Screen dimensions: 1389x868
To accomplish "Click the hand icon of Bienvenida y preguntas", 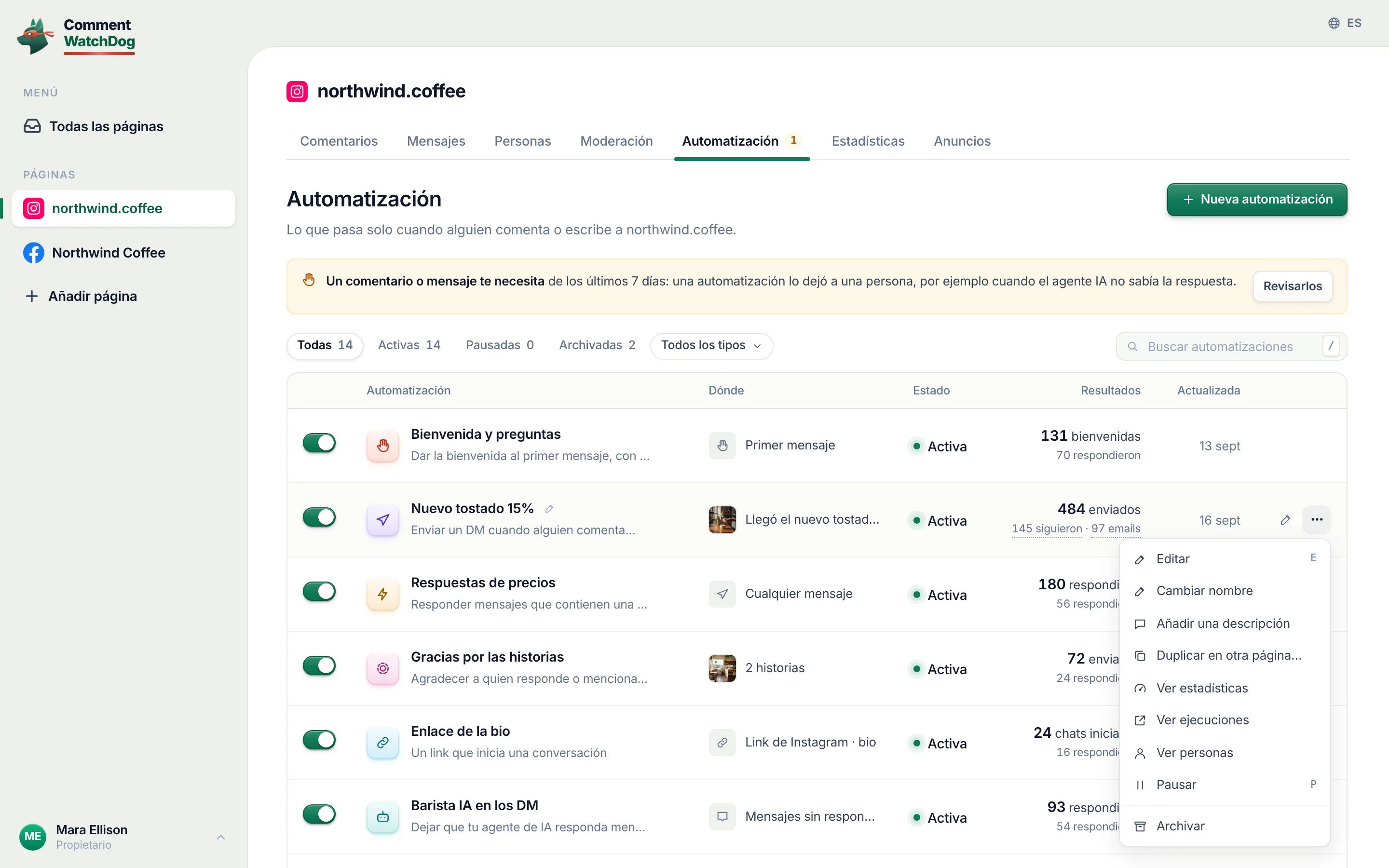I will pos(383,445).
